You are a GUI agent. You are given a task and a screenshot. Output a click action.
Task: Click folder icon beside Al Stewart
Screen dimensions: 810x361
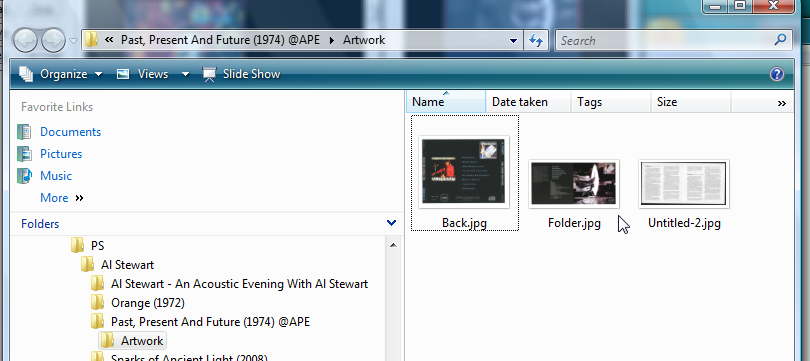pyautogui.click(x=87, y=264)
